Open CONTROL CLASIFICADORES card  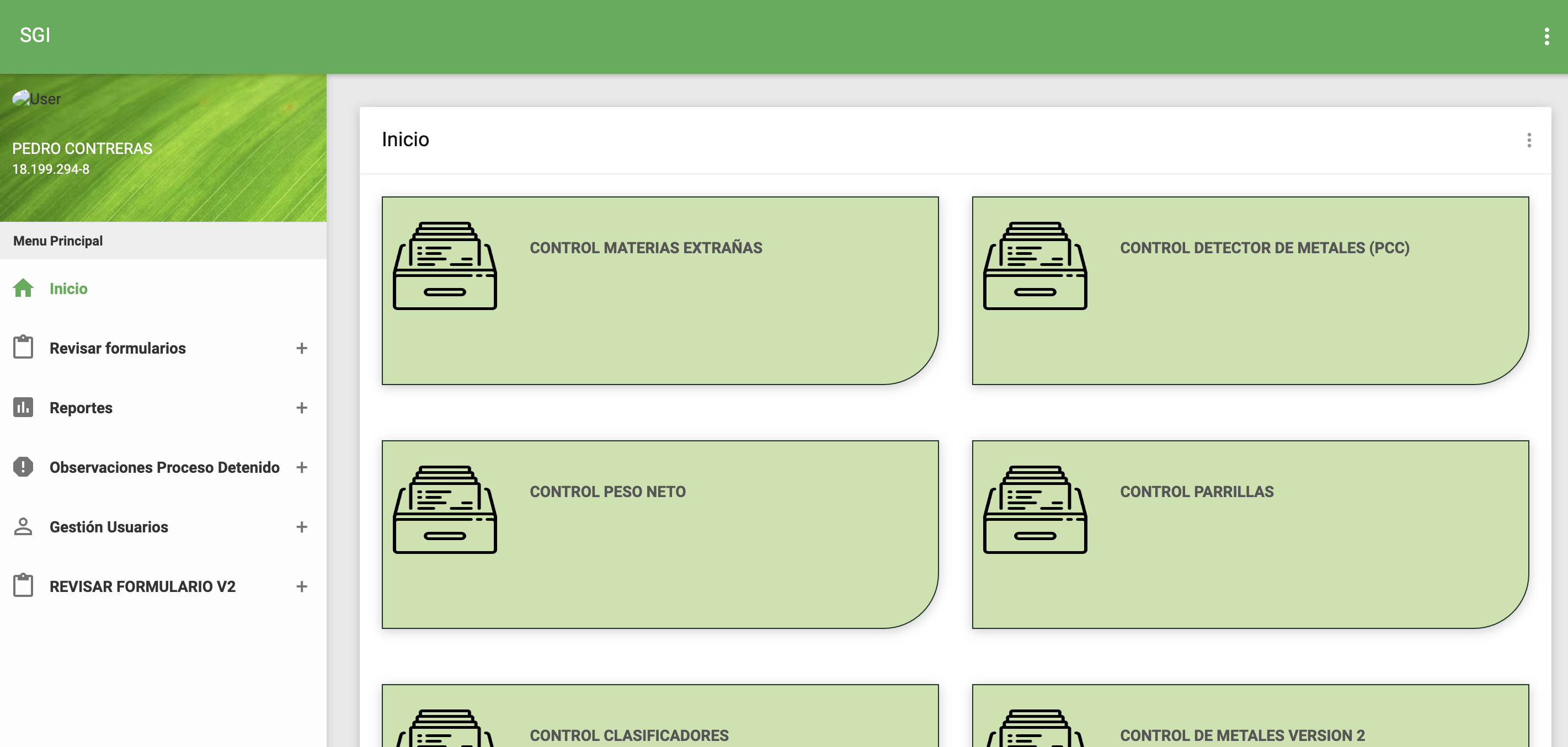660,716
